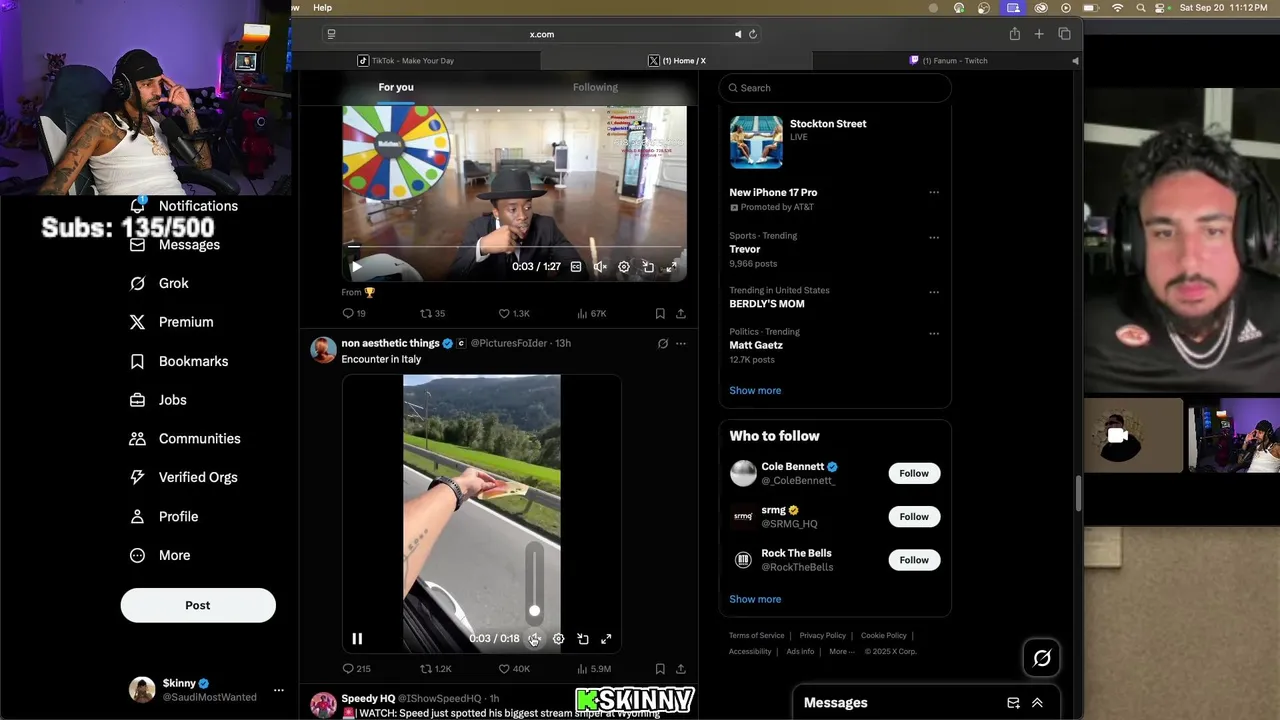1280x720 pixels.
Task: Expand the Messages drawer
Action: click(x=1037, y=703)
